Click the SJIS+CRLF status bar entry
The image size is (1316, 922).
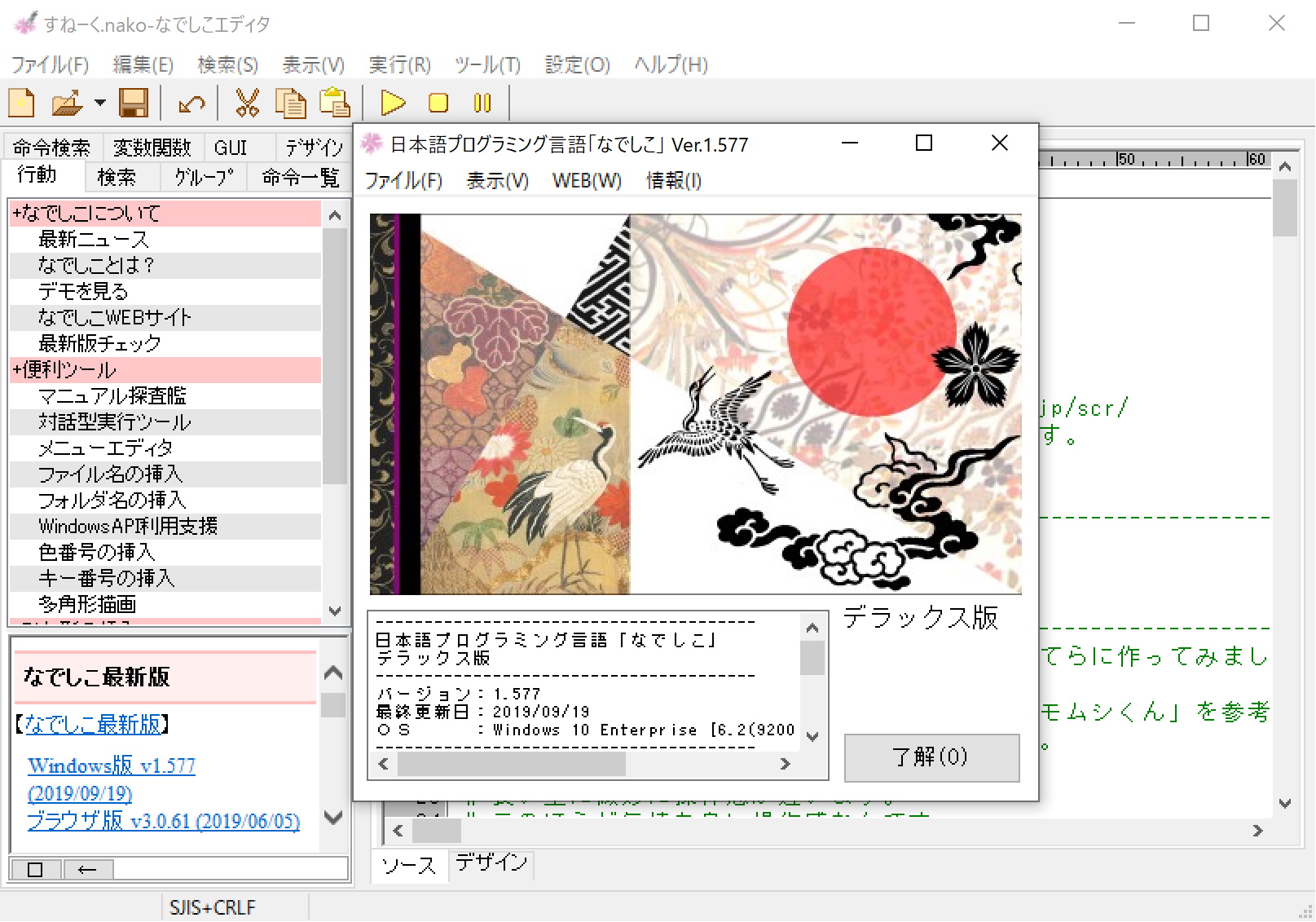(x=212, y=907)
